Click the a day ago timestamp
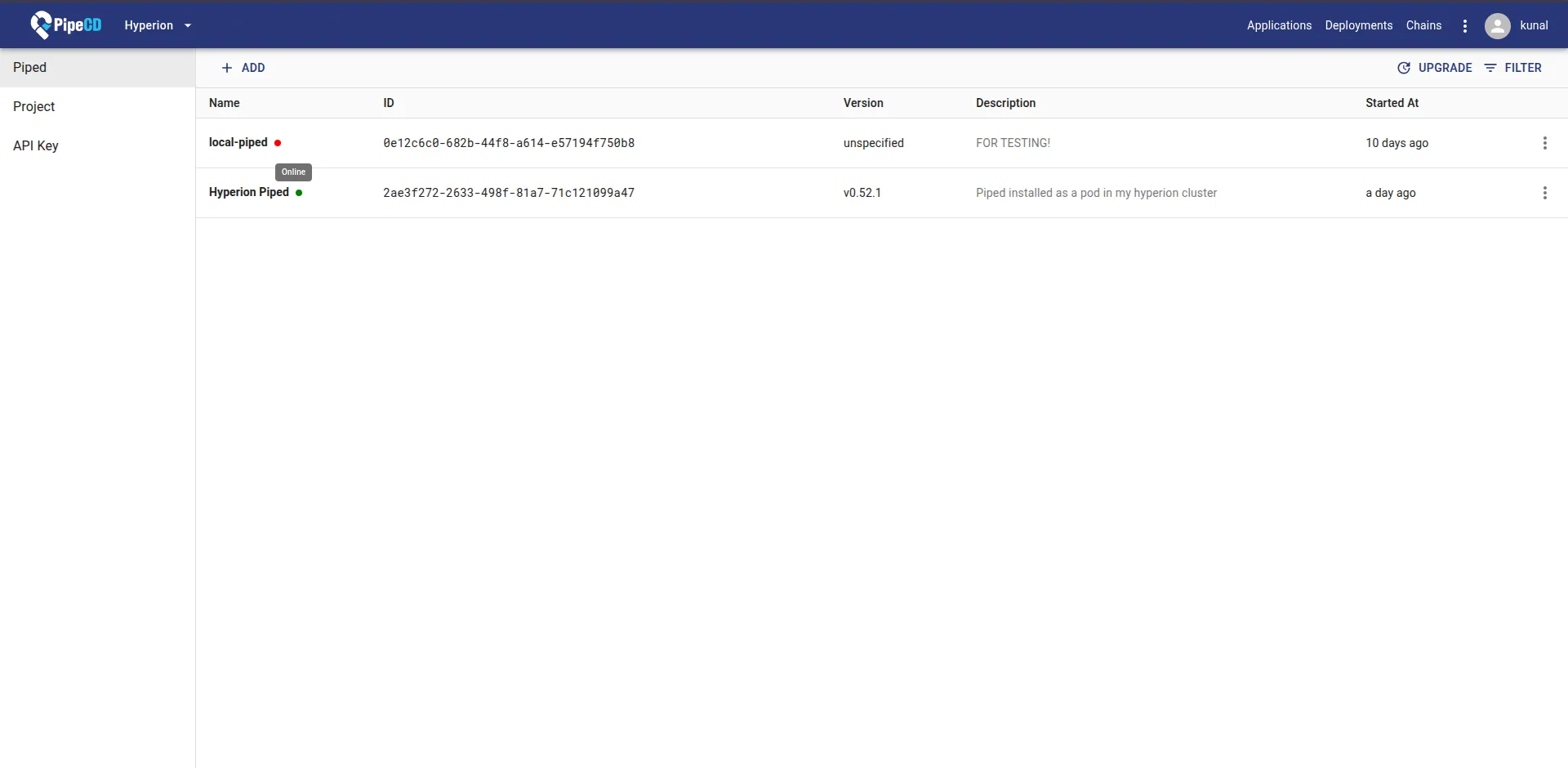Viewport: 1568px width, 768px height. (1390, 193)
